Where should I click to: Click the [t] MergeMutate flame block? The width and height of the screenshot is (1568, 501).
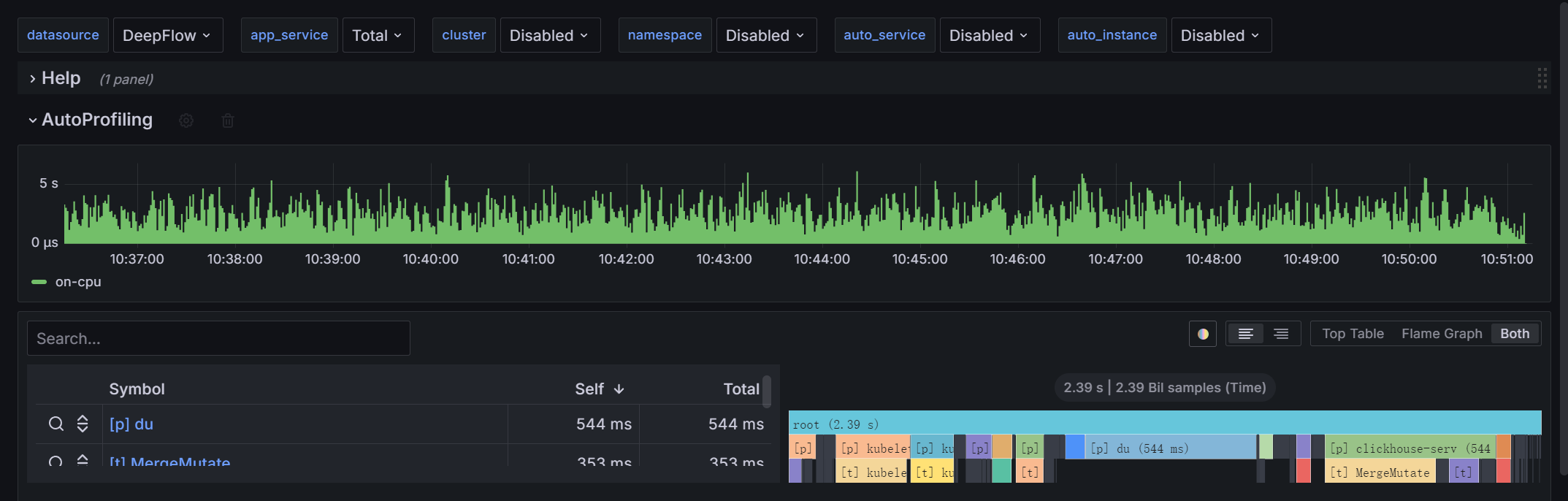1380,472
